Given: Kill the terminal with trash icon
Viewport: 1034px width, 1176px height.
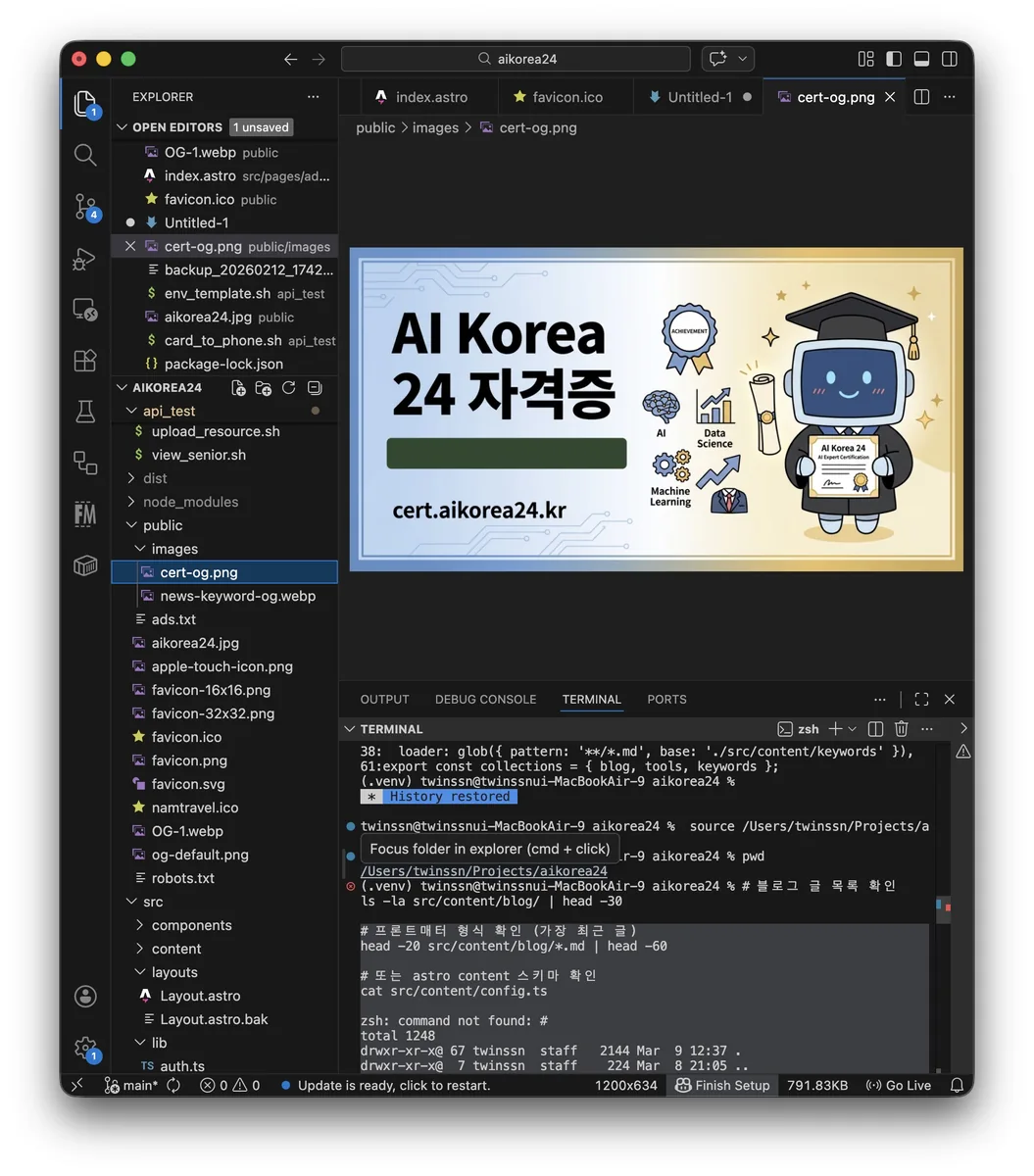Looking at the screenshot, I should pos(902,729).
